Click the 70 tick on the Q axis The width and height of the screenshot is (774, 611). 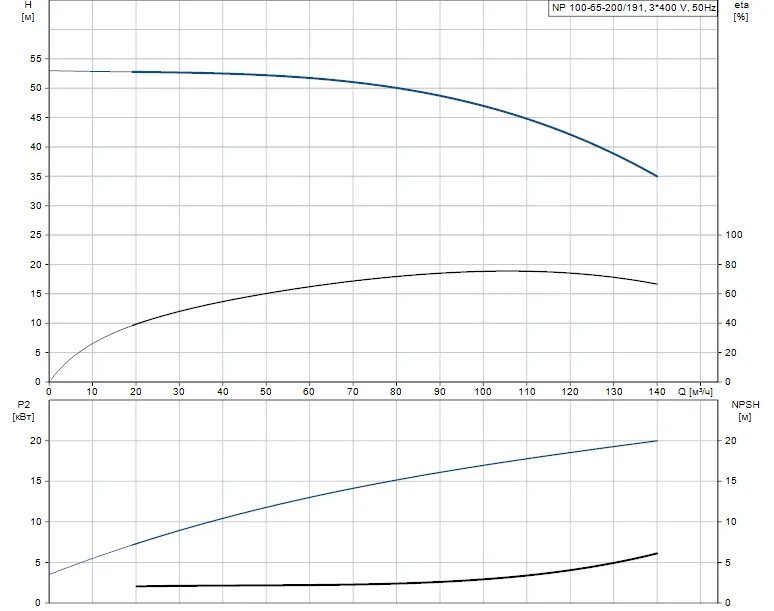[x=352, y=391]
